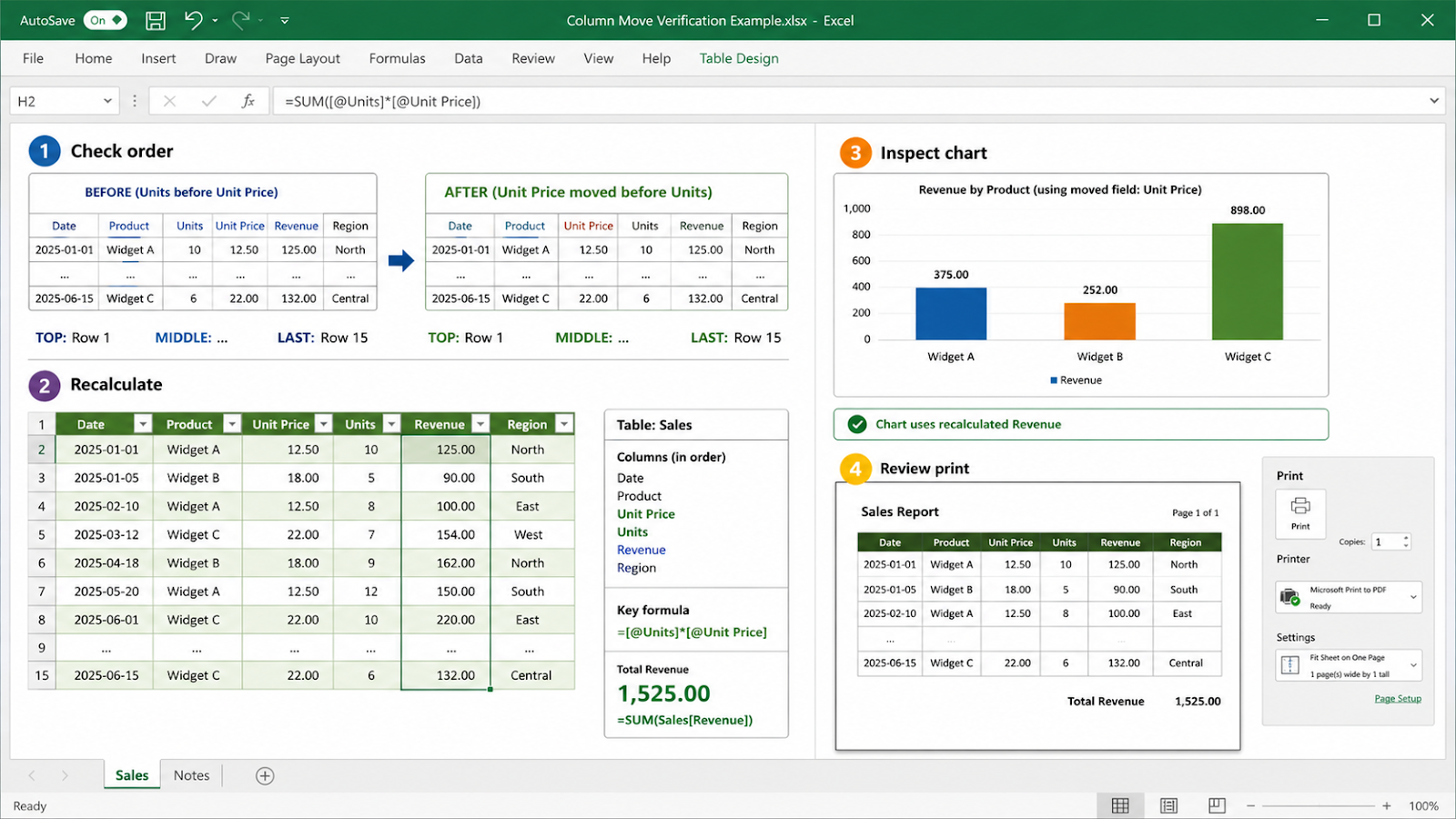Open the Insert ribbon tab
Screen dimensions: 1456x819
158,58
